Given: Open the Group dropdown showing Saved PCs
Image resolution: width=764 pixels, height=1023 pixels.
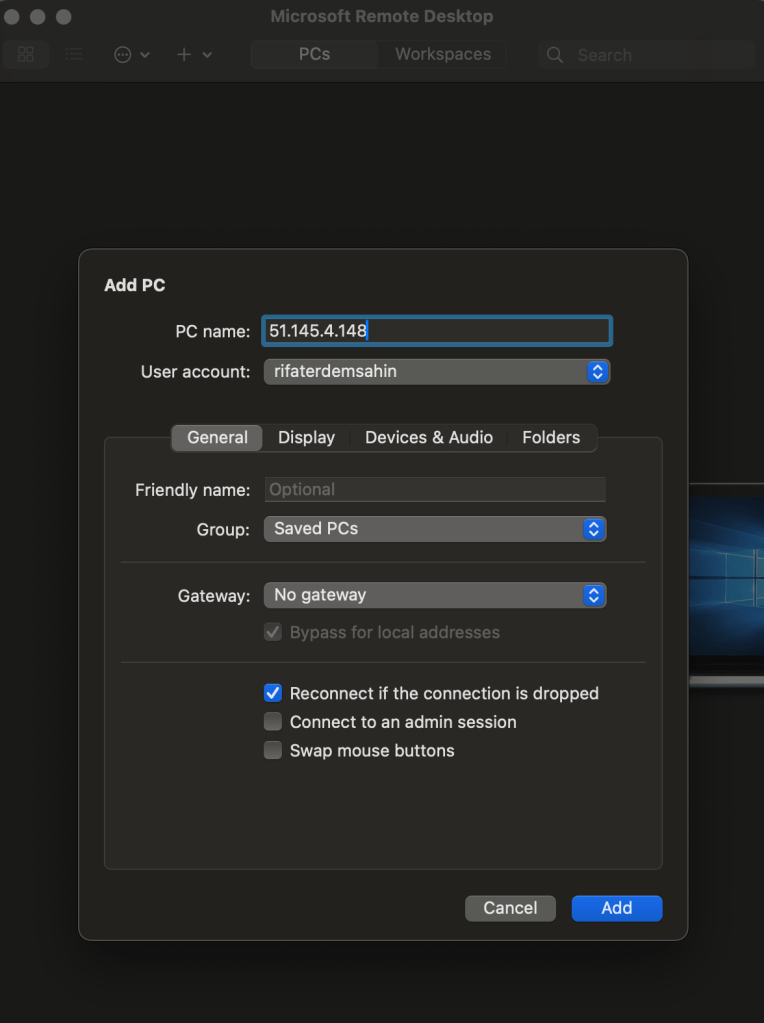Looking at the screenshot, I should pos(435,528).
